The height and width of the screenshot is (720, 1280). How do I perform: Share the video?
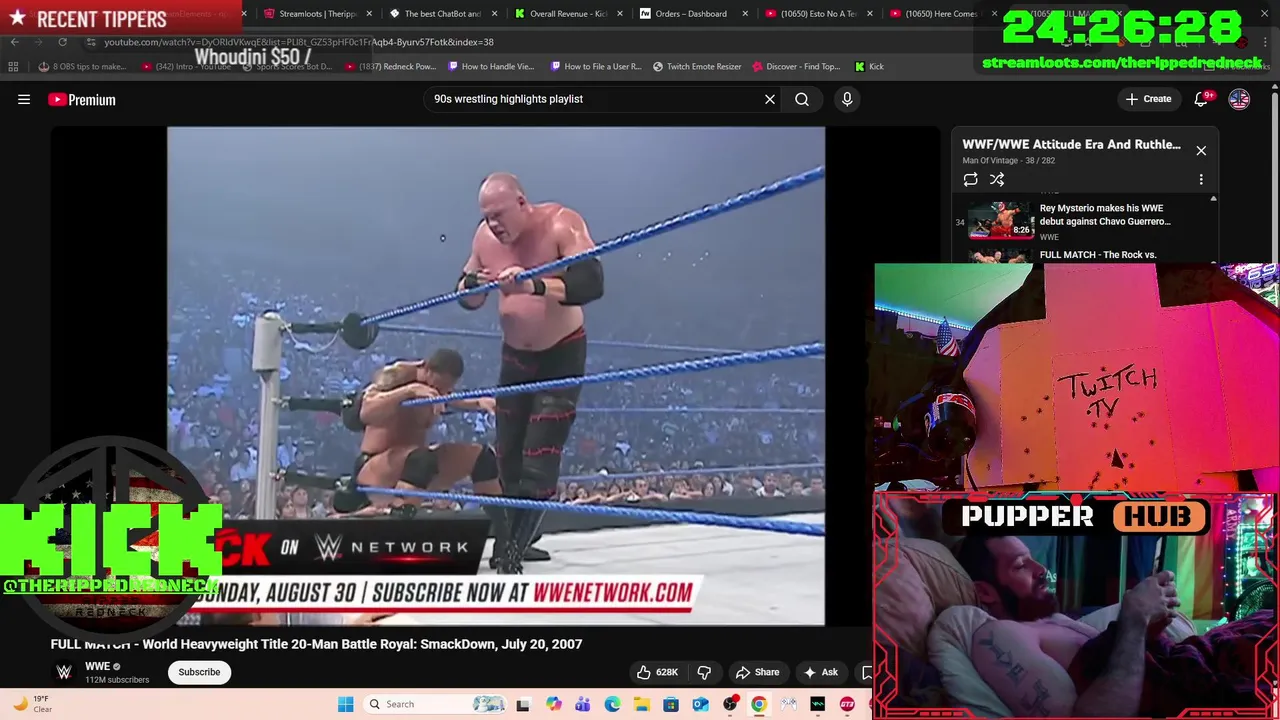click(x=757, y=672)
